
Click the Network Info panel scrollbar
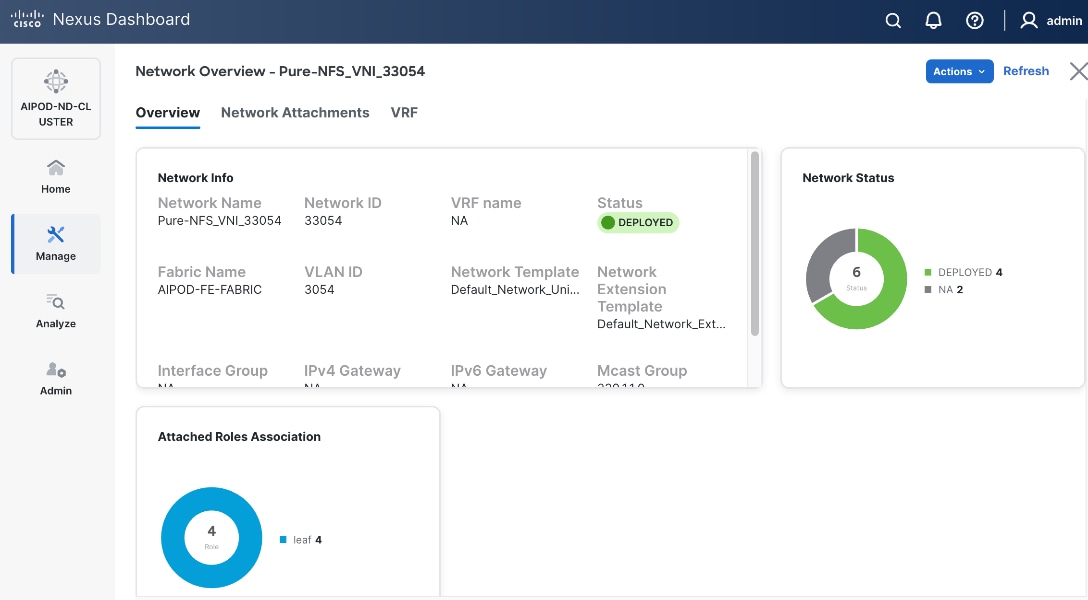[x=755, y=243]
